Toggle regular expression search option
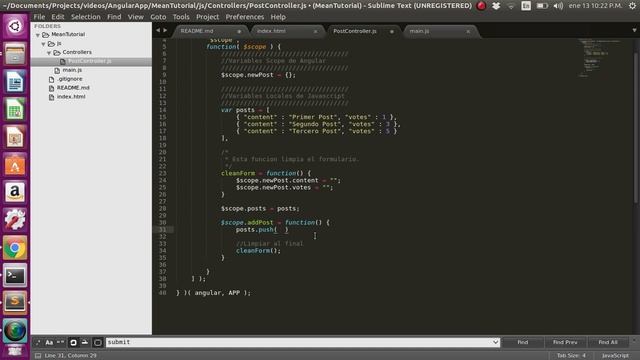The image size is (640, 360). click(38, 342)
